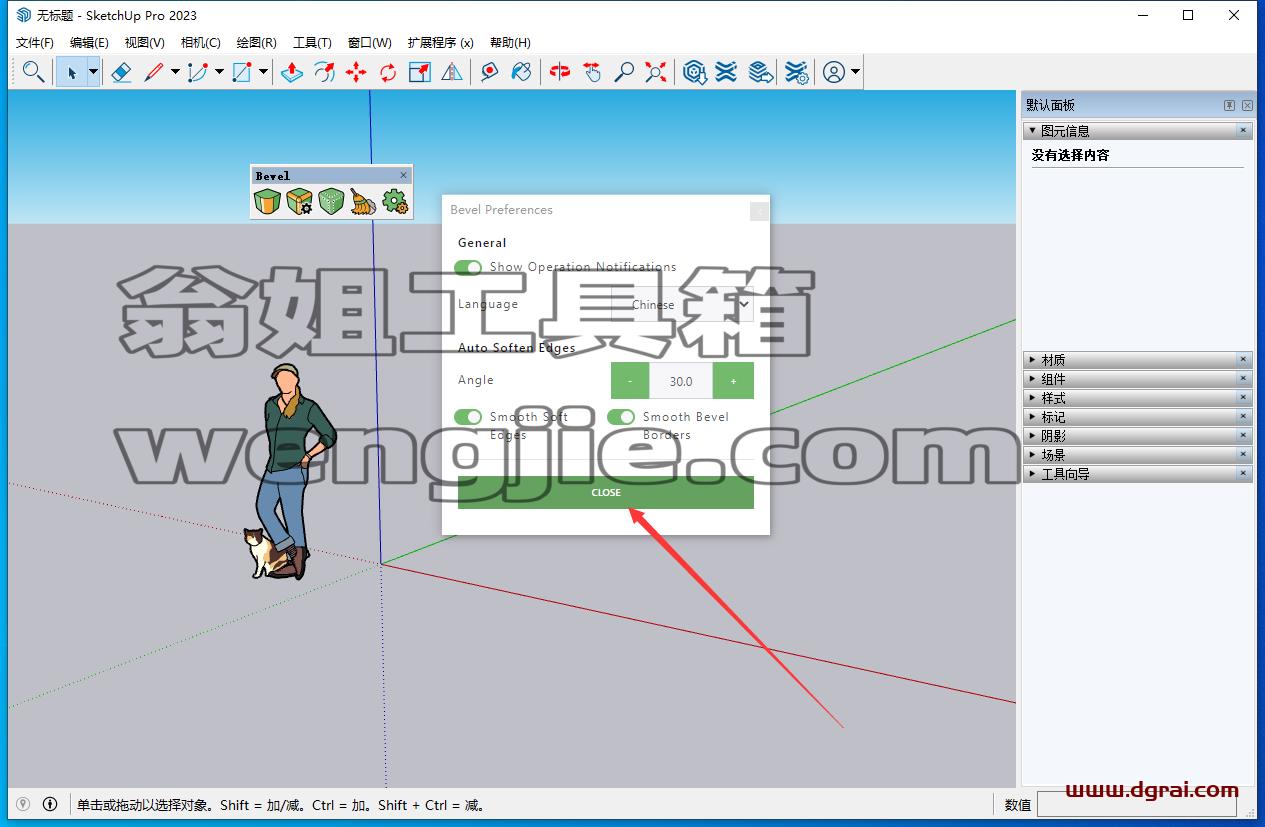The image size is (1265, 827).
Task: Click the 数值 measurement input box
Action: coord(1136,804)
